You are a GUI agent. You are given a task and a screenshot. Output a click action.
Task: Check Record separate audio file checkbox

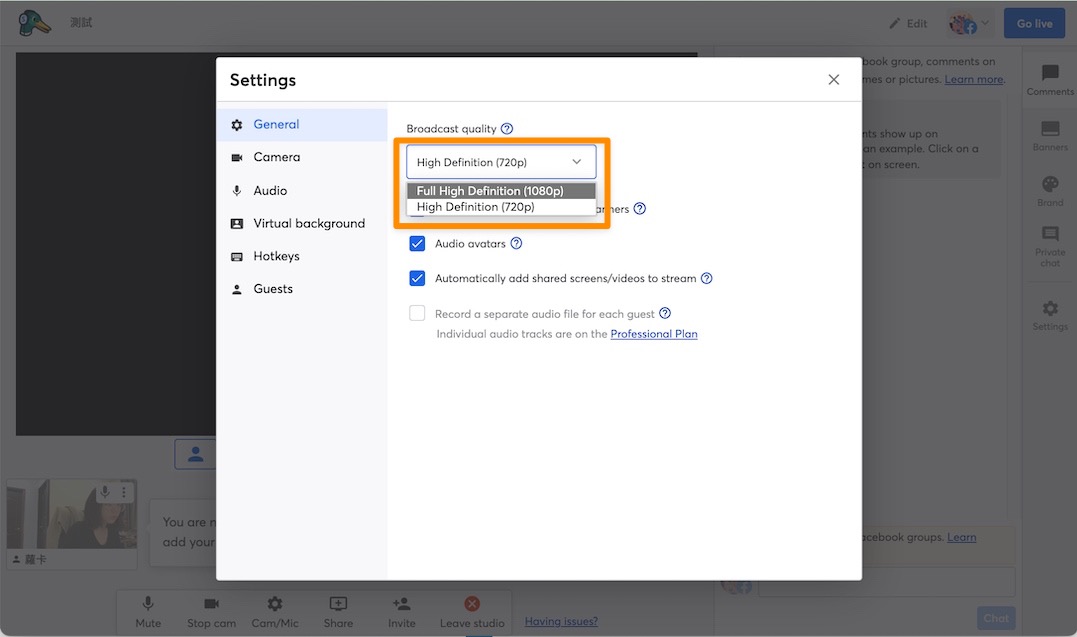pyautogui.click(x=417, y=313)
